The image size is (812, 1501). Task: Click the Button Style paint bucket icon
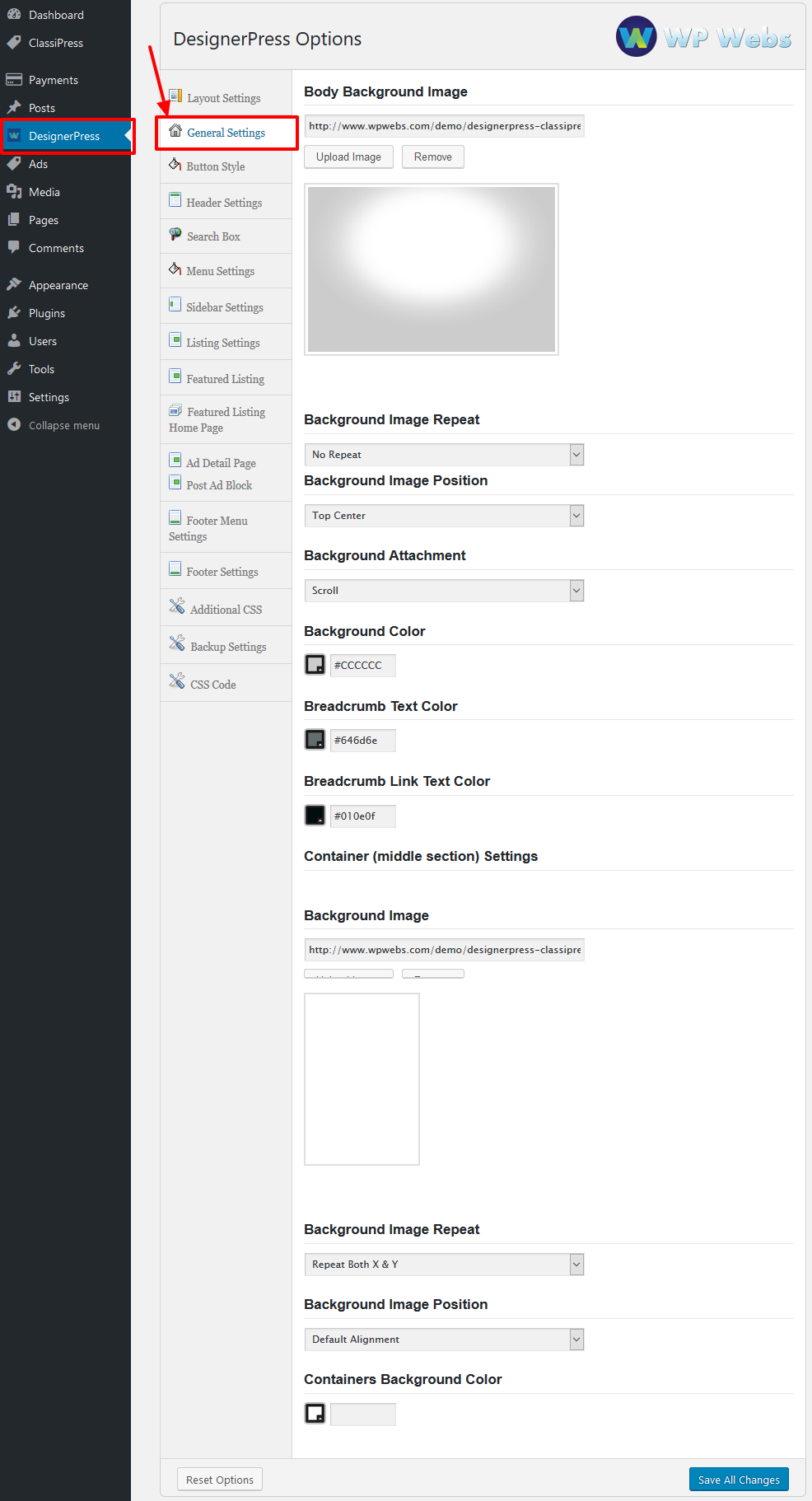coord(175,164)
